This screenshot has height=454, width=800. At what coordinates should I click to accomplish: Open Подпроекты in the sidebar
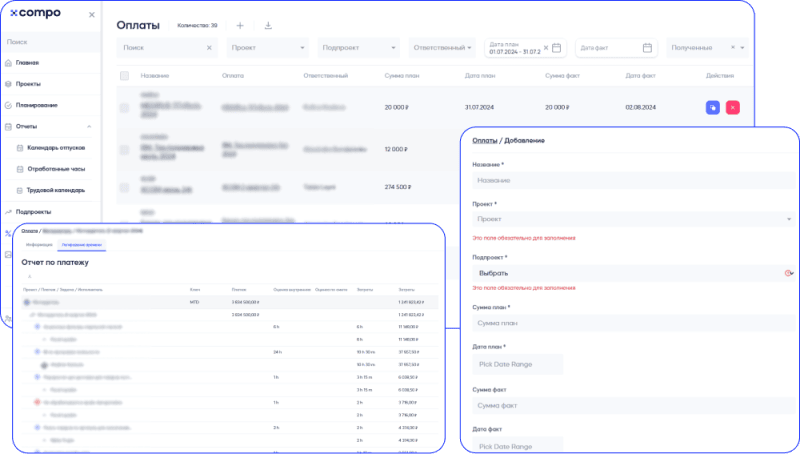coord(33,212)
